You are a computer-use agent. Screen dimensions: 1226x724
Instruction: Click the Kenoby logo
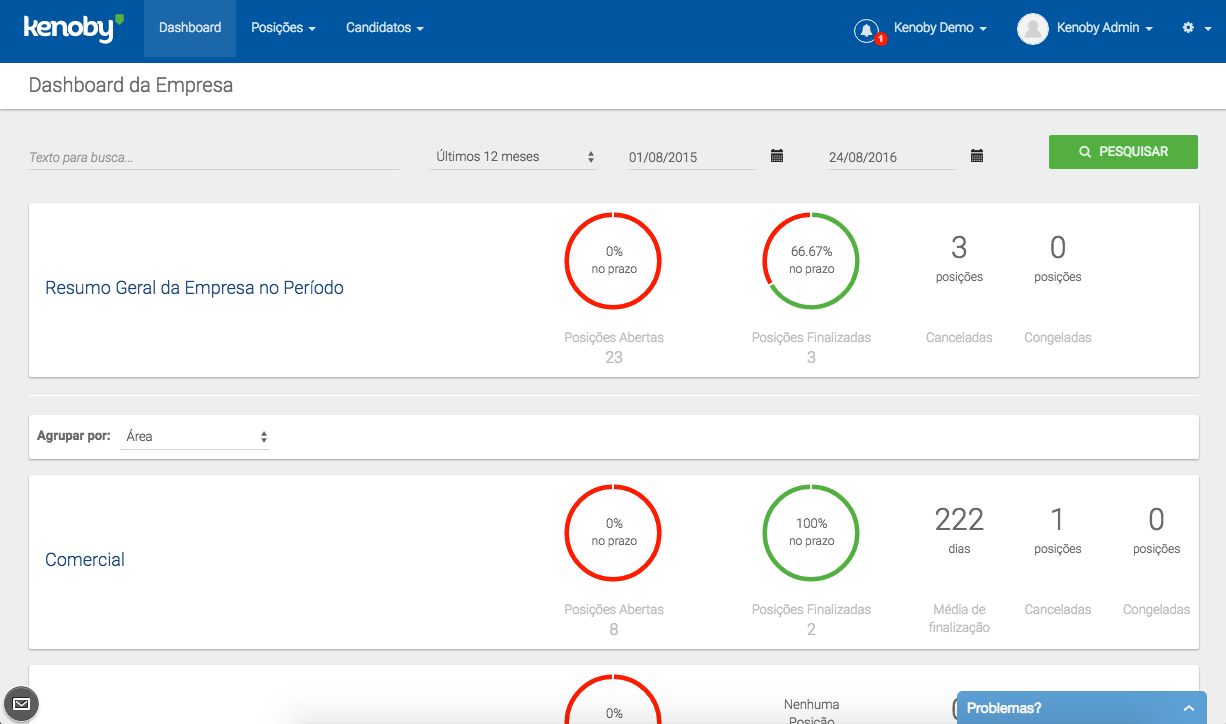74,28
